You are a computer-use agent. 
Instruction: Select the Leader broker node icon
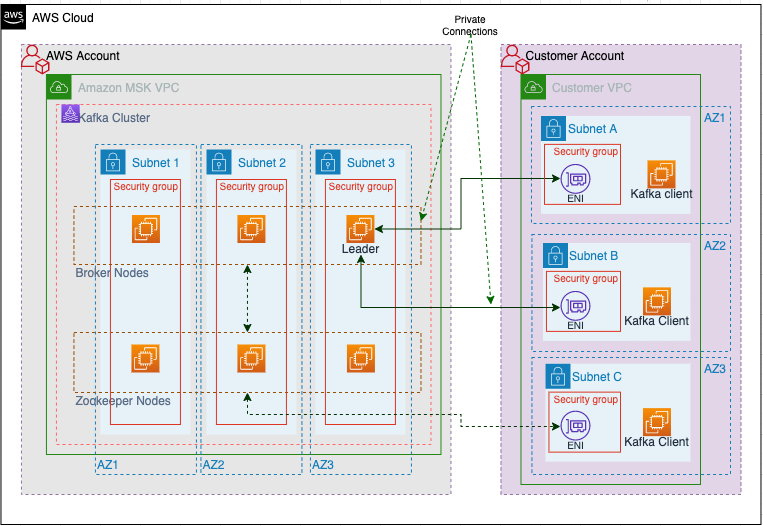coord(361,229)
